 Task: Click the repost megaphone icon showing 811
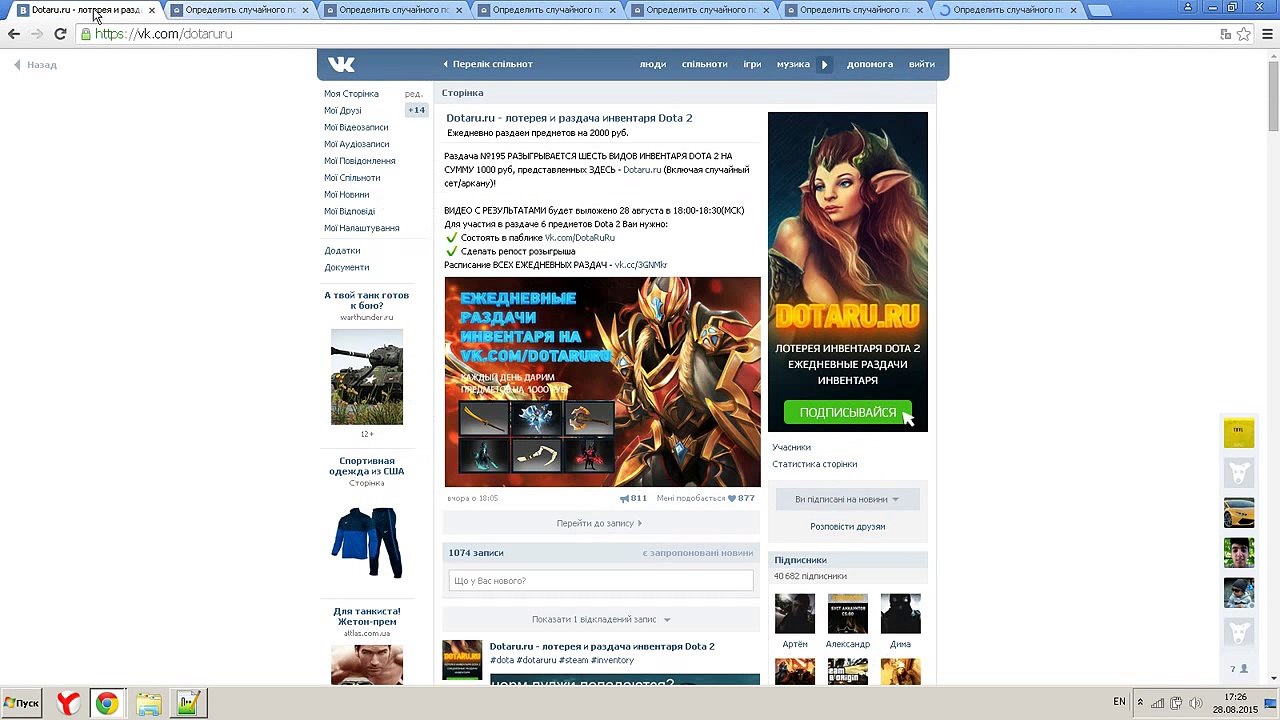click(624, 498)
